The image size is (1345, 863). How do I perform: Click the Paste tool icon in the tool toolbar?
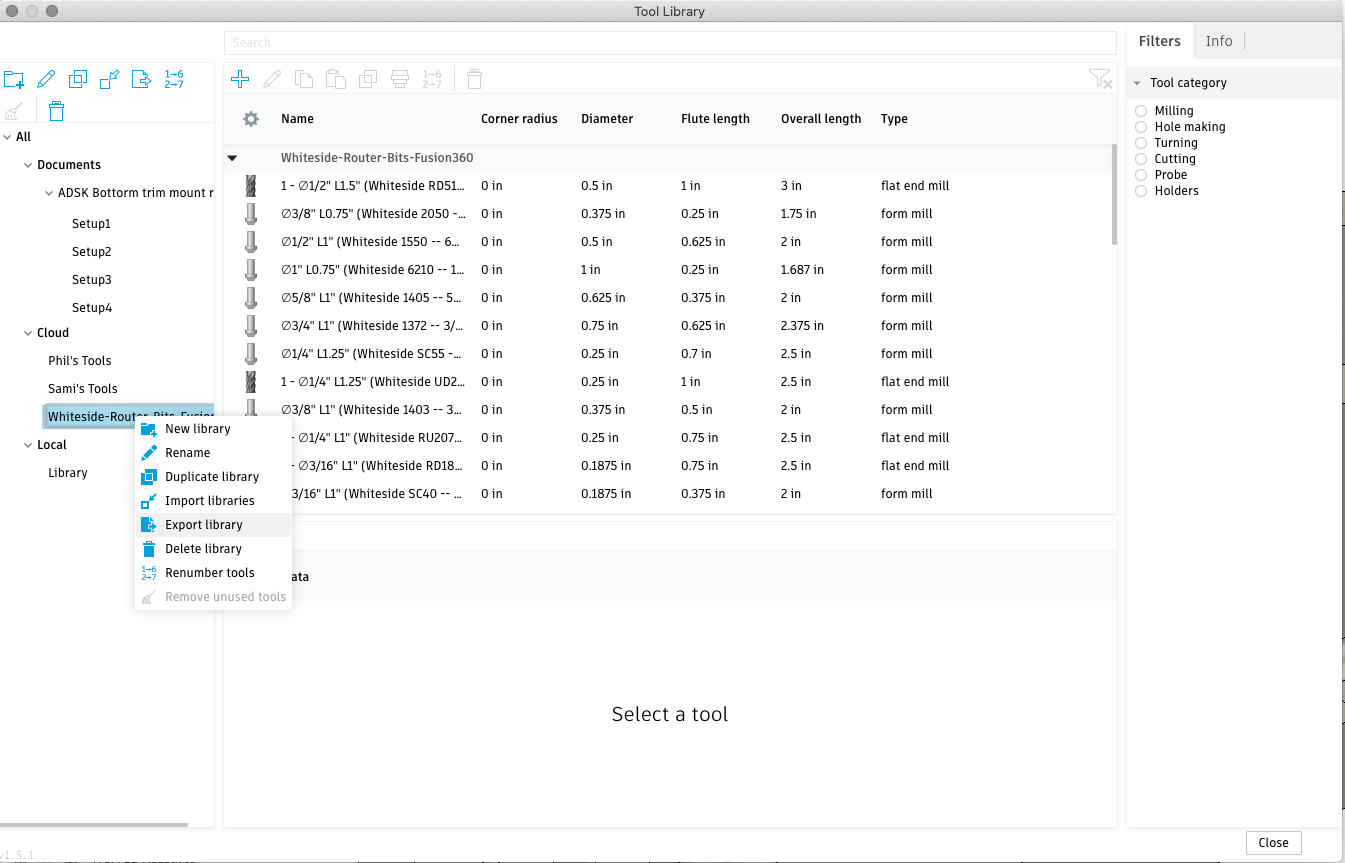pyautogui.click(x=336, y=79)
